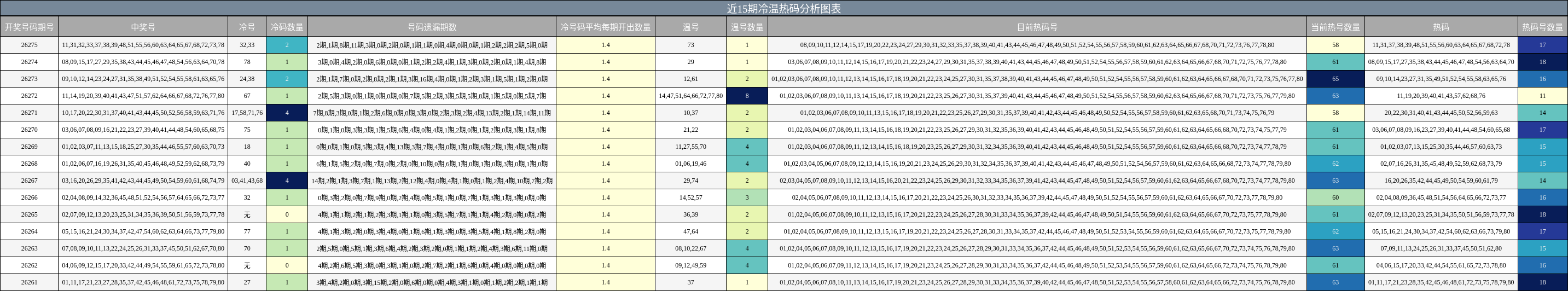
Task: Click the 冷号 column header
Action: coord(247,27)
